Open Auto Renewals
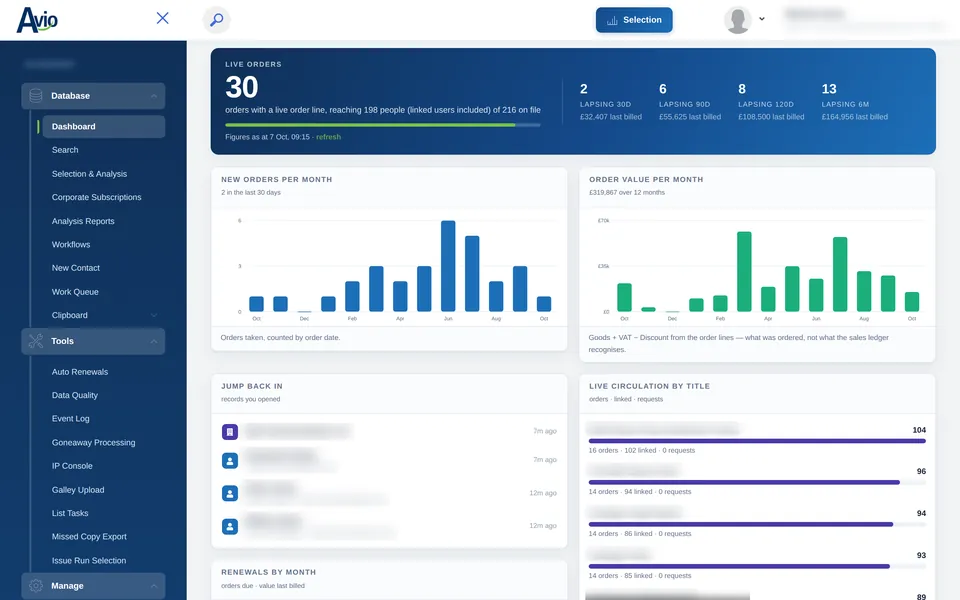Viewport: 960px width, 600px height. [80, 372]
